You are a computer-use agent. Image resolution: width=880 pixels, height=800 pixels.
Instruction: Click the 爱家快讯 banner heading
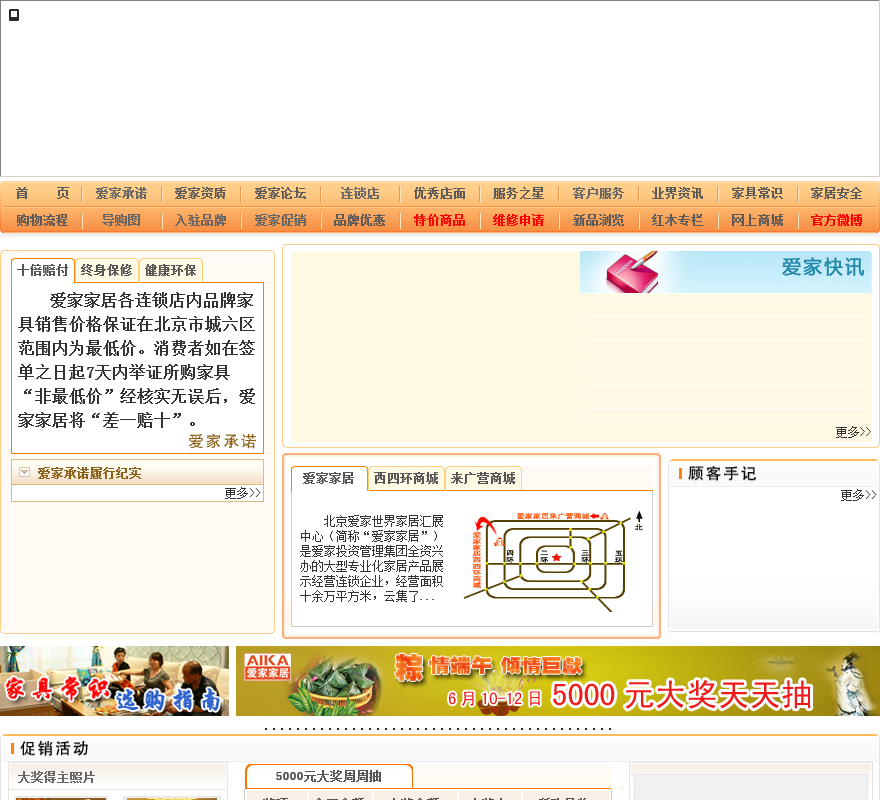tap(823, 267)
